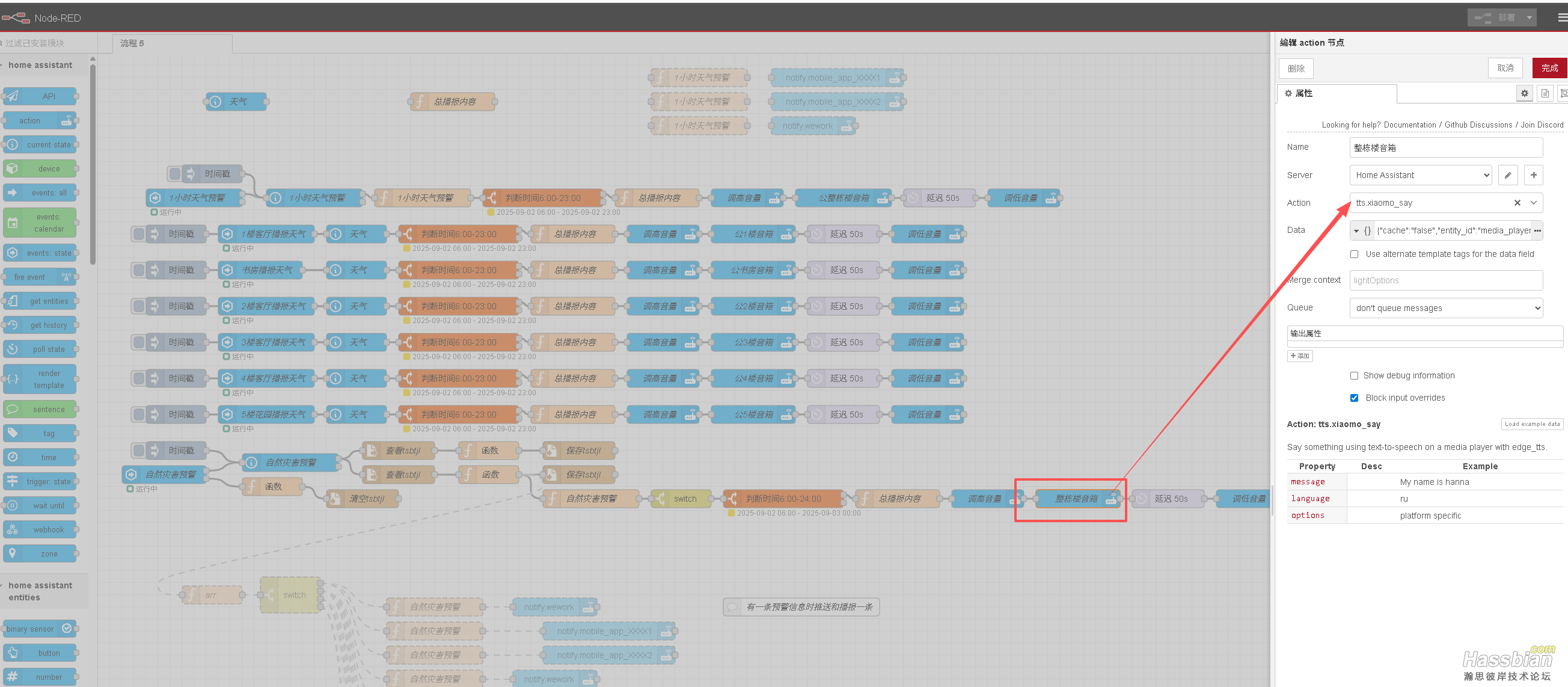The image size is (1568, 687).
Task: Open the deploy options dropdown arrow
Action: click(x=1528, y=17)
